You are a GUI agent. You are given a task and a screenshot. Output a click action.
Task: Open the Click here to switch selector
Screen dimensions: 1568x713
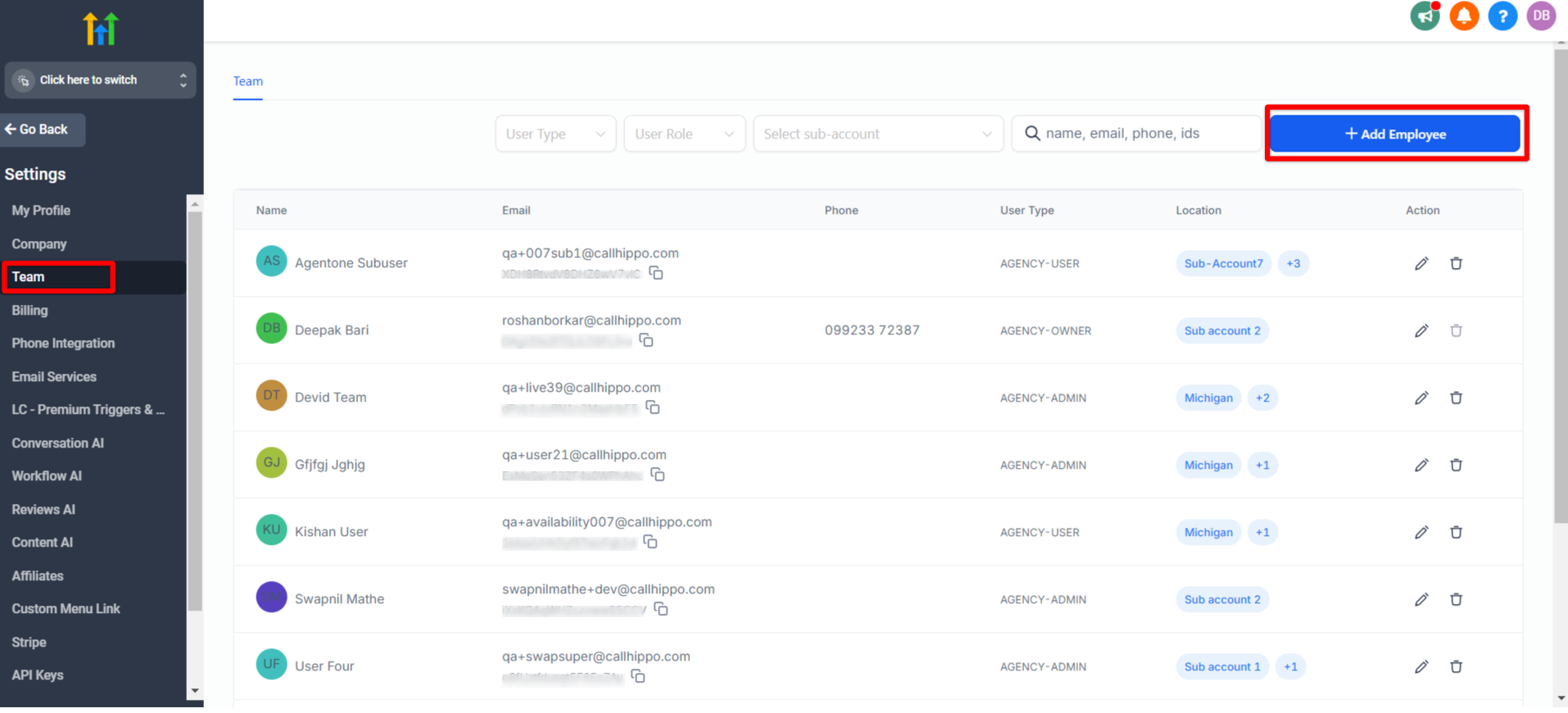[101, 80]
